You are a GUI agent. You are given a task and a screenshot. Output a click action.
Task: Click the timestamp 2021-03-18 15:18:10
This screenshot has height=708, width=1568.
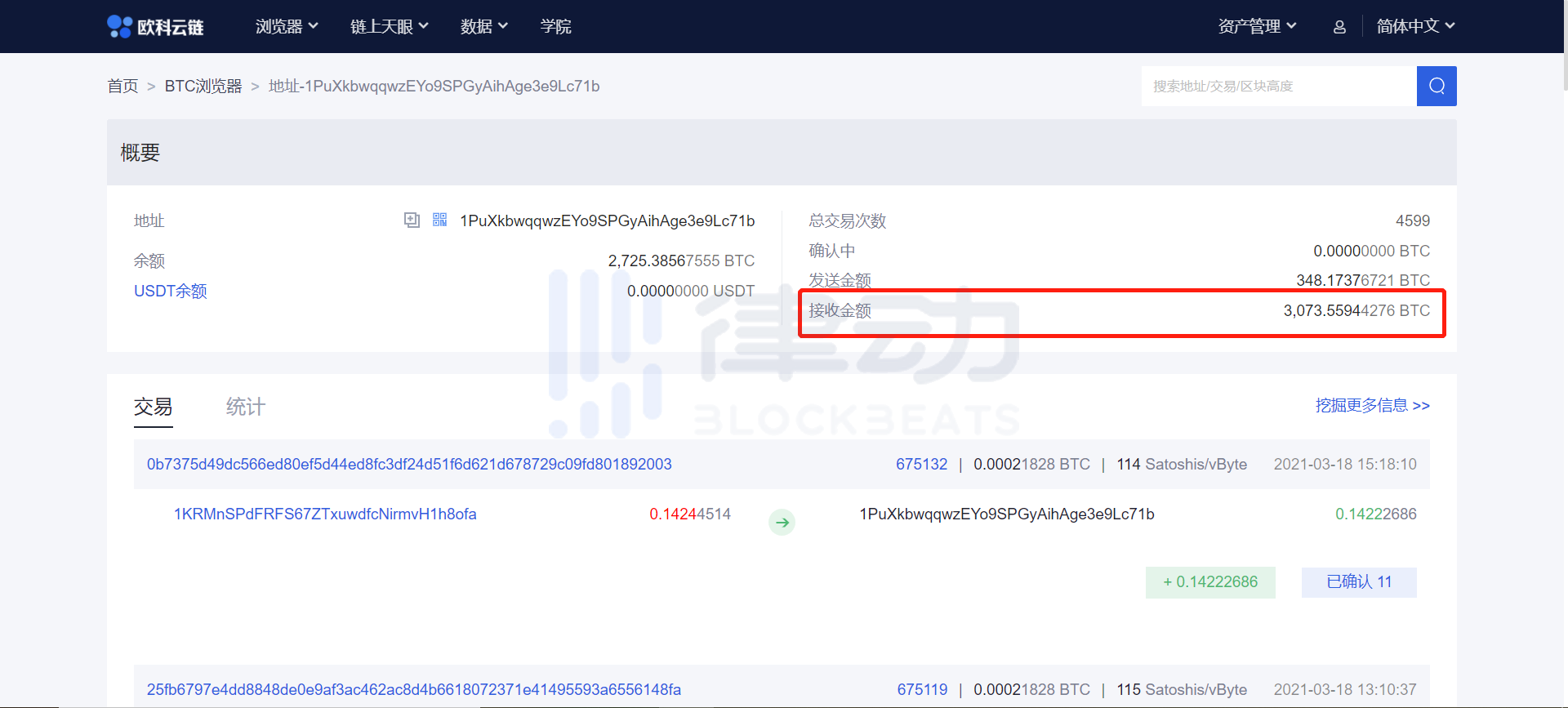(x=1345, y=465)
